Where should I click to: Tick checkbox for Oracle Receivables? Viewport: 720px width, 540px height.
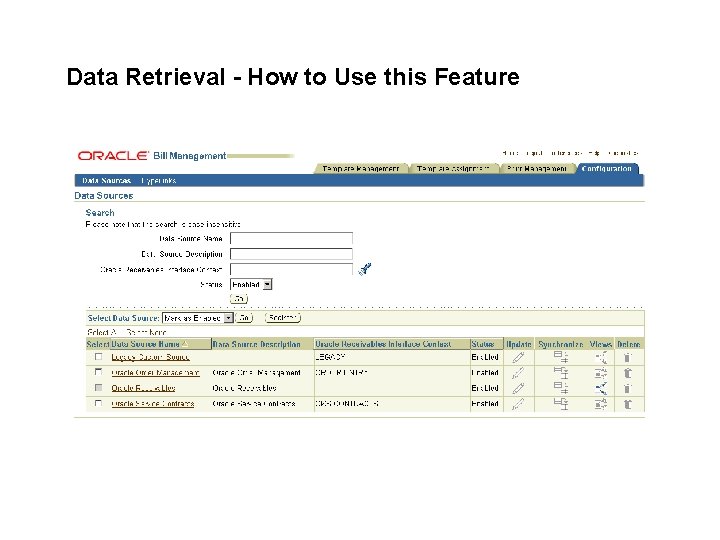(98, 388)
